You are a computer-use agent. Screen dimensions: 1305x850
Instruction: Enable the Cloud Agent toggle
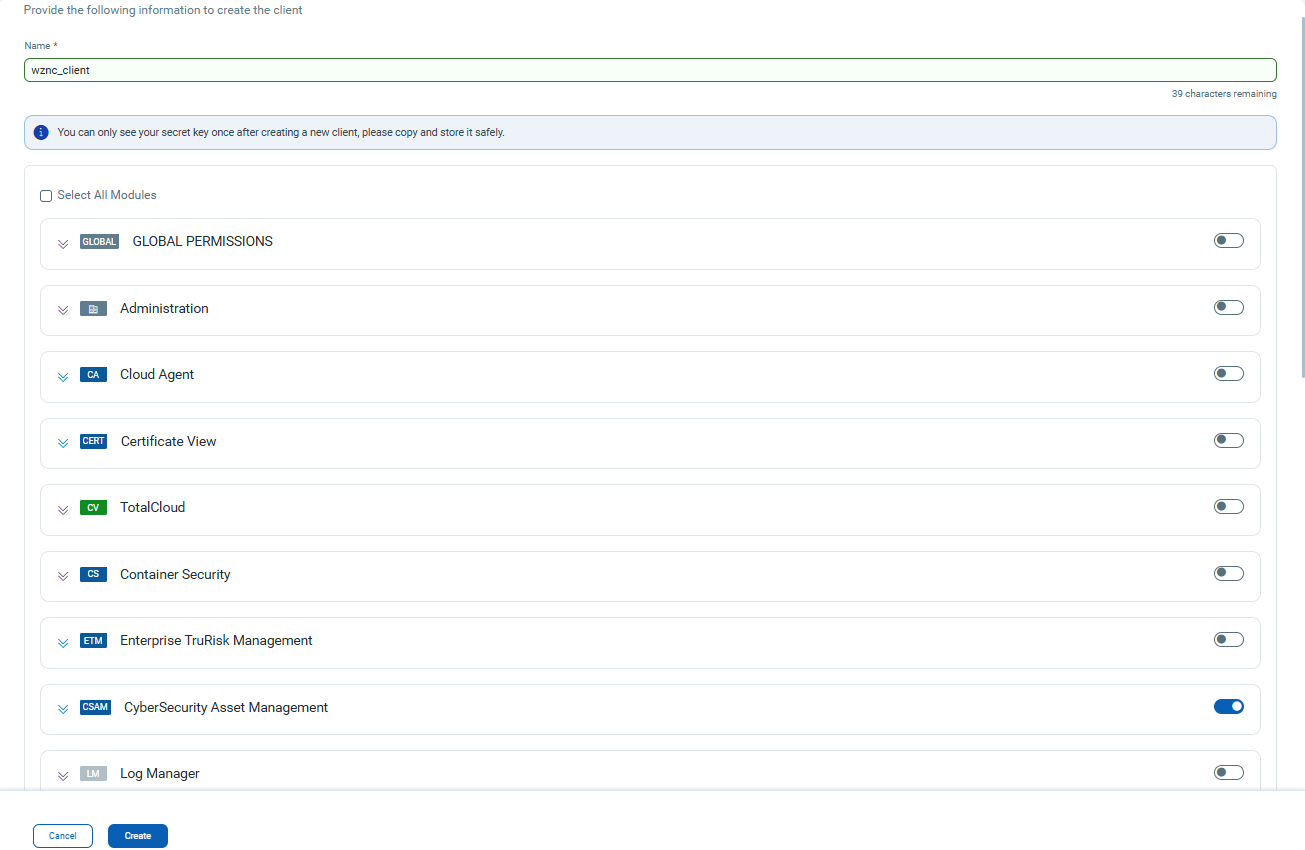[1228, 374]
